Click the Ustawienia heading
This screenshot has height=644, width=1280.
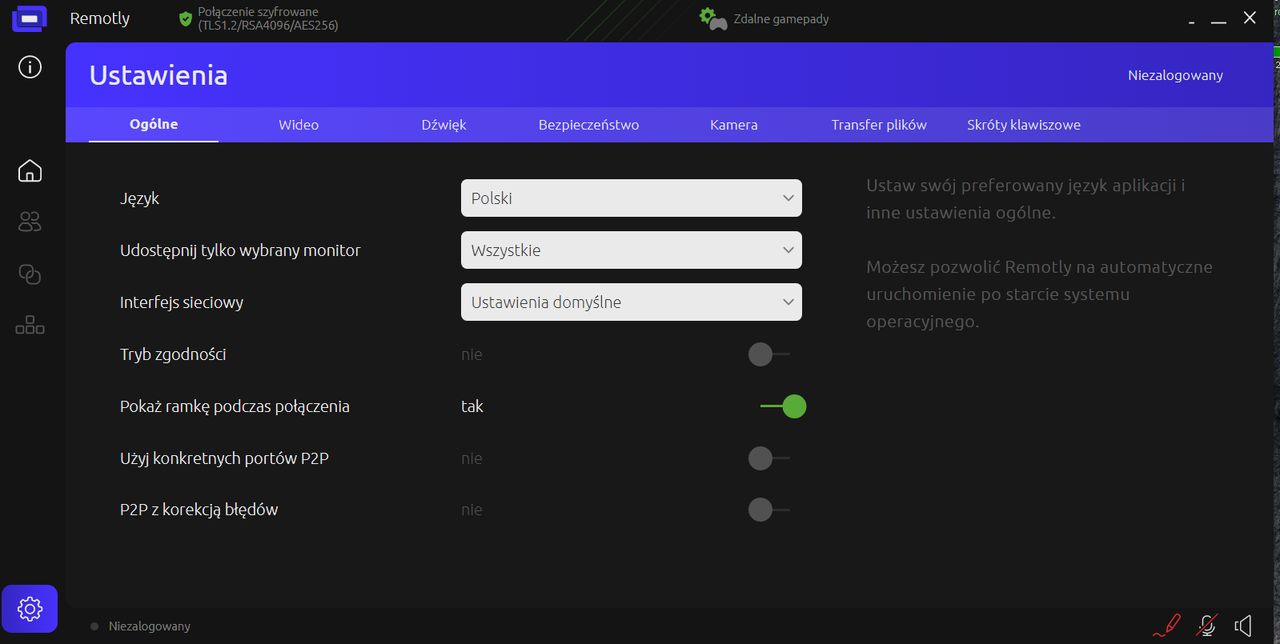click(x=158, y=75)
